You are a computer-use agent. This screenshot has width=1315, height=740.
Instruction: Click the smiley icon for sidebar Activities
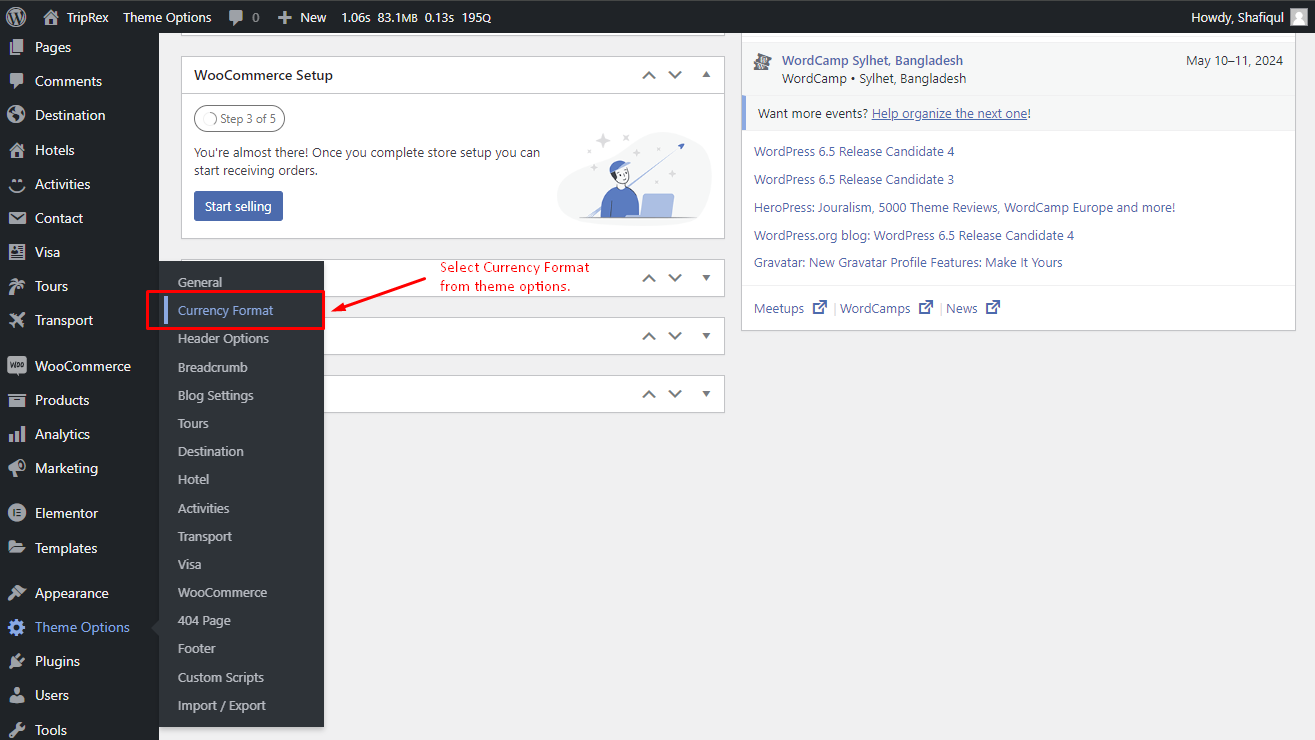coord(16,184)
